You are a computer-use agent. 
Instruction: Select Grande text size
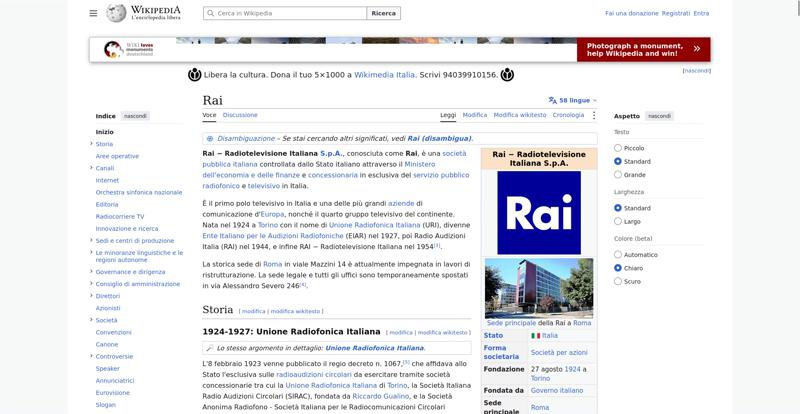pyautogui.click(x=618, y=175)
